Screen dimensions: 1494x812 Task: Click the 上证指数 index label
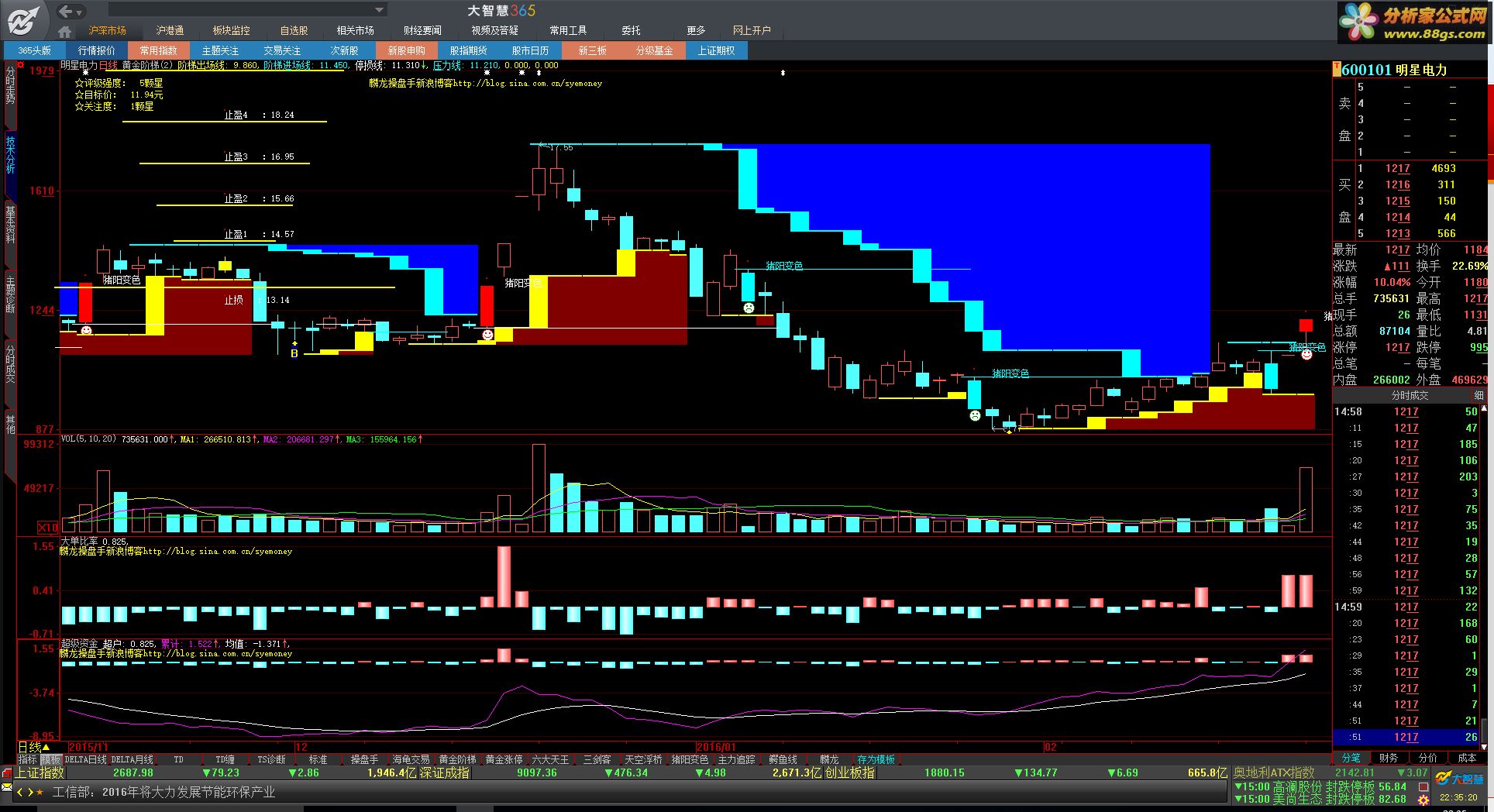(x=40, y=772)
